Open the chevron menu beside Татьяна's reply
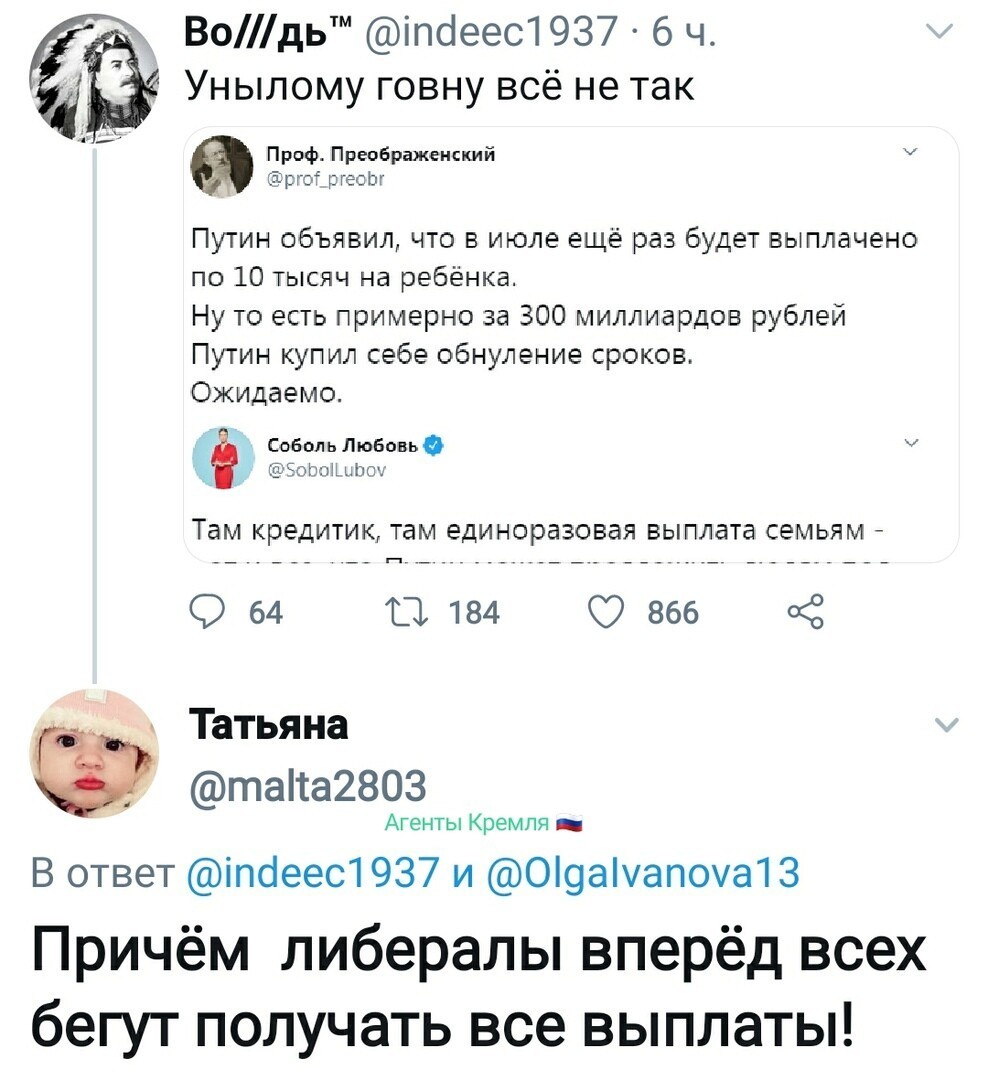Image resolution: width=988 pixels, height=1080 pixels. tap(947, 725)
